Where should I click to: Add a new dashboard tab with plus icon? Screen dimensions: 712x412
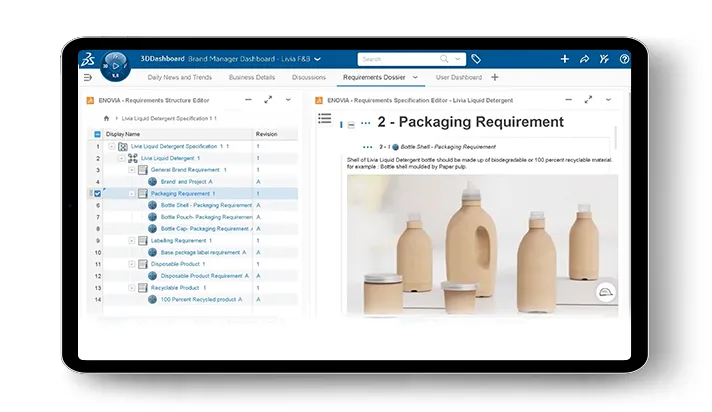495,77
